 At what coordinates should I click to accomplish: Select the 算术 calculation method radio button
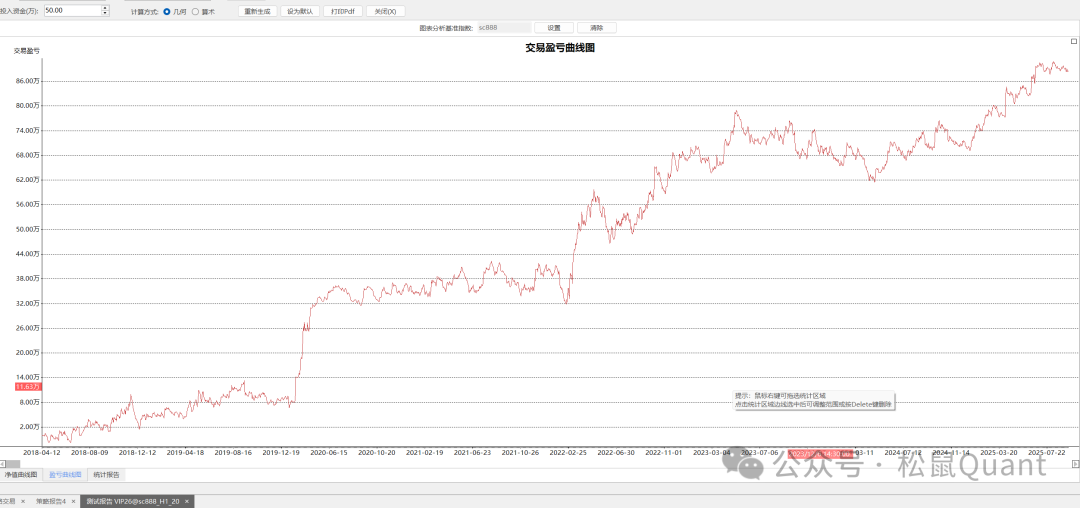pos(196,11)
